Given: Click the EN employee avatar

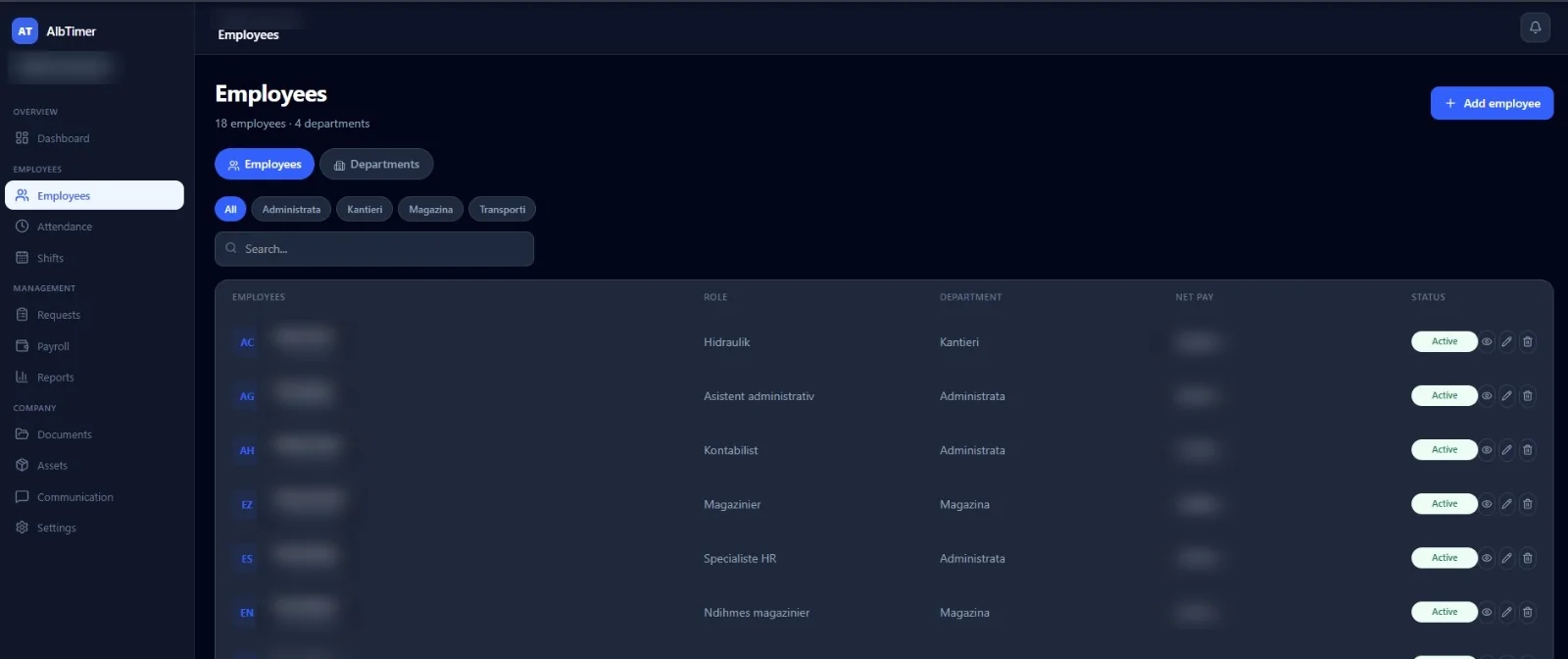Looking at the screenshot, I should pyautogui.click(x=247, y=612).
